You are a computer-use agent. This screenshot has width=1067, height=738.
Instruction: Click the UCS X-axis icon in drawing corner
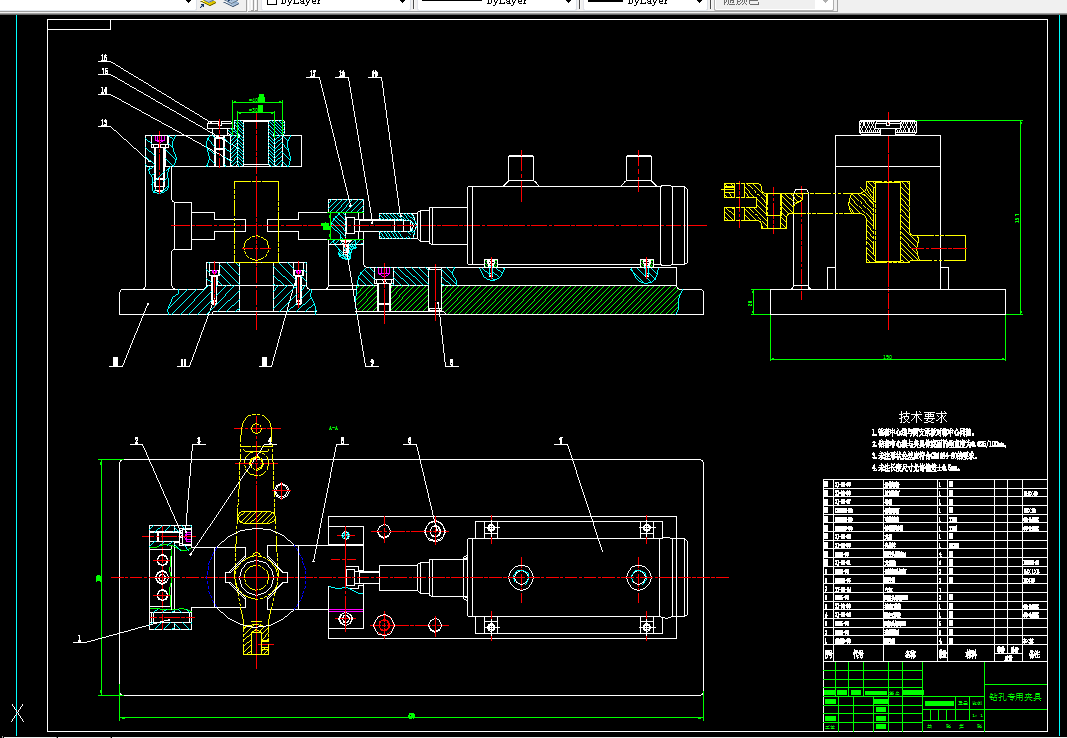(x=18, y=713)
